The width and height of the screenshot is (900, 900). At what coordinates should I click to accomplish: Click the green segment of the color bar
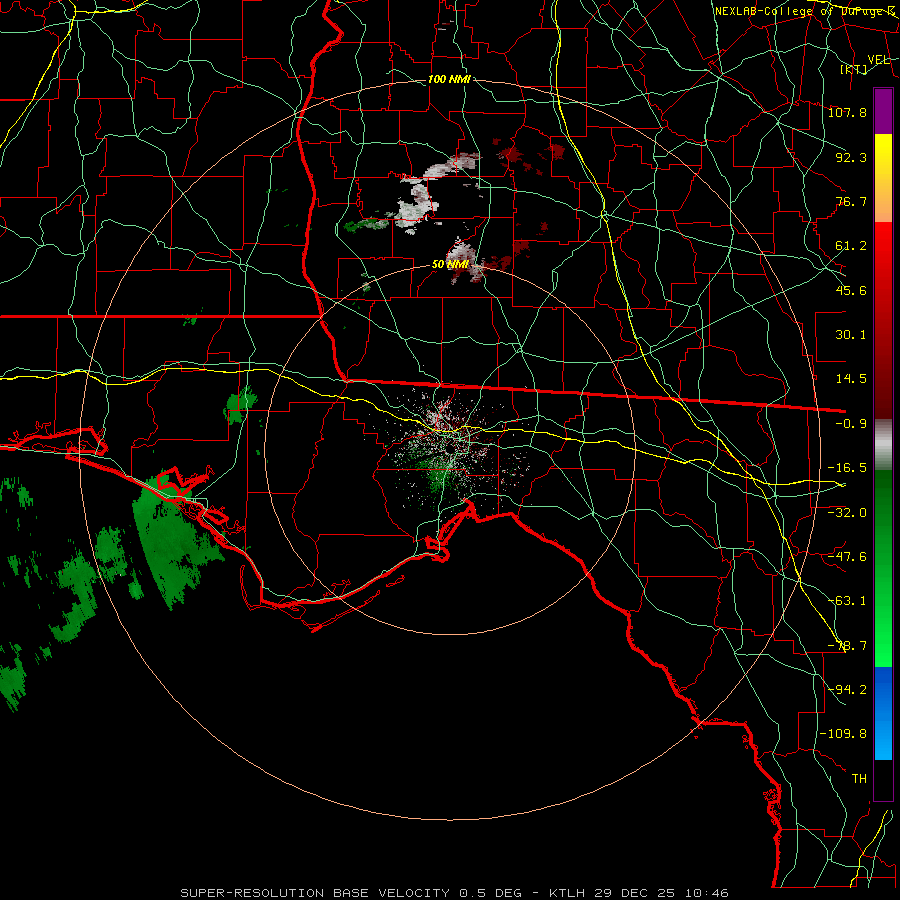[x=883, y=568]
